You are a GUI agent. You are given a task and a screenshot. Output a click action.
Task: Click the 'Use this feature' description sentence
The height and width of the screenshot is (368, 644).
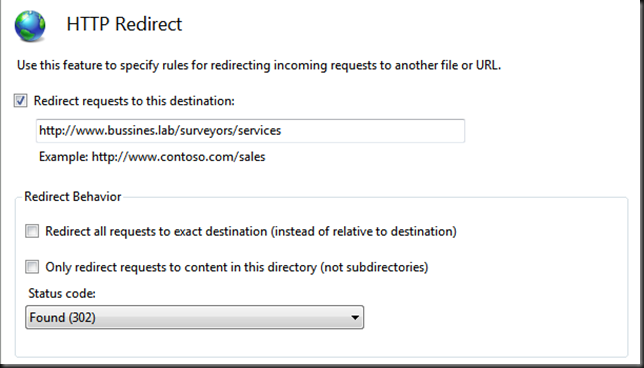(x=259, y=65)
